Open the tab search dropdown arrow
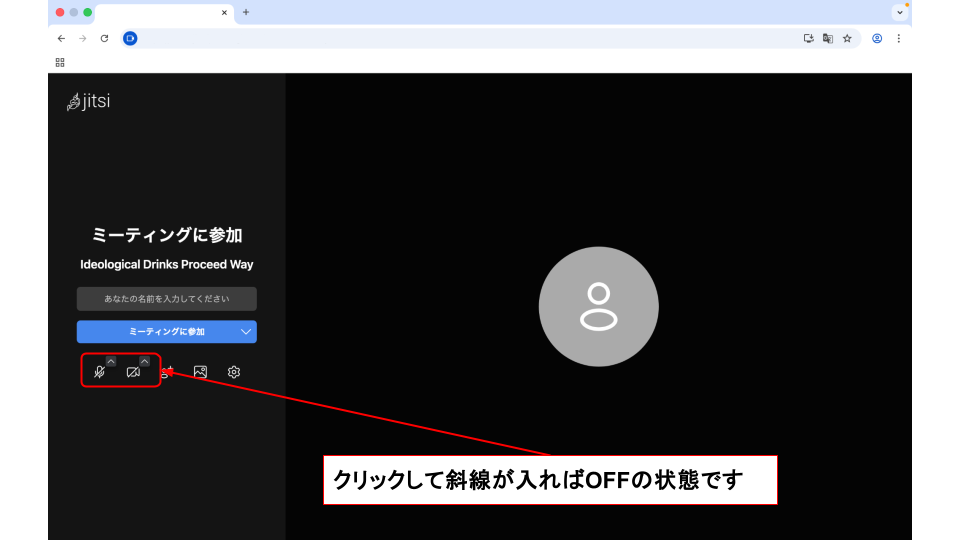The width and height of the screenshot is (960, 540). pos(900,12)
